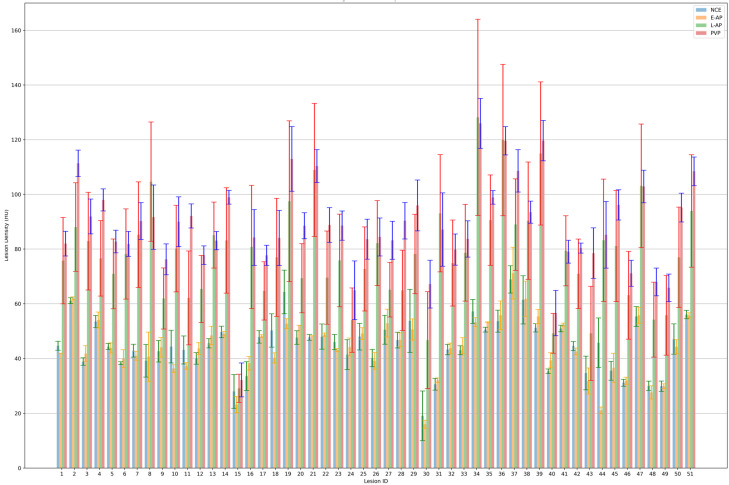Click the 100 y-axis tick label
729x485 pixels.
[x=17, y=194]
